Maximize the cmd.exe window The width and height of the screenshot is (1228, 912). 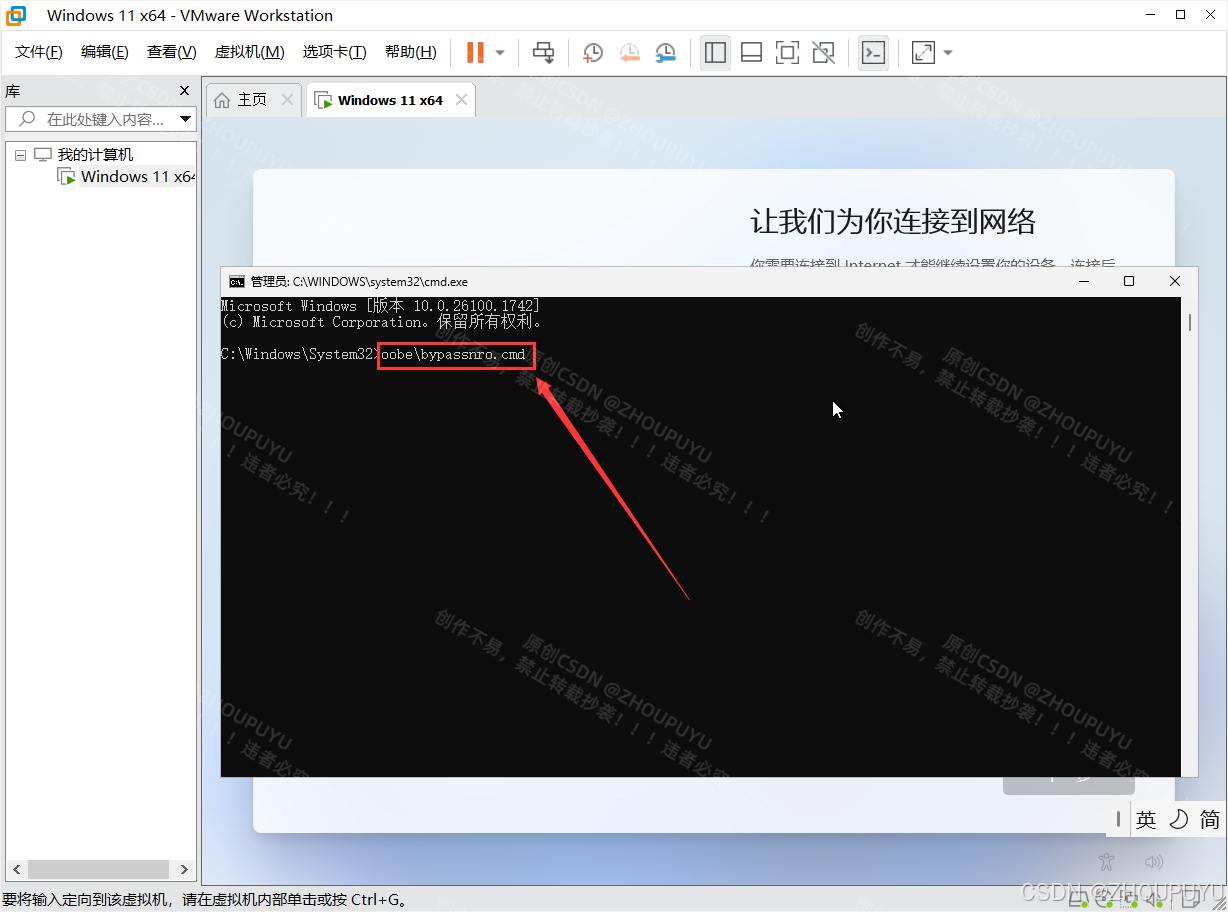click(1129, 282)
